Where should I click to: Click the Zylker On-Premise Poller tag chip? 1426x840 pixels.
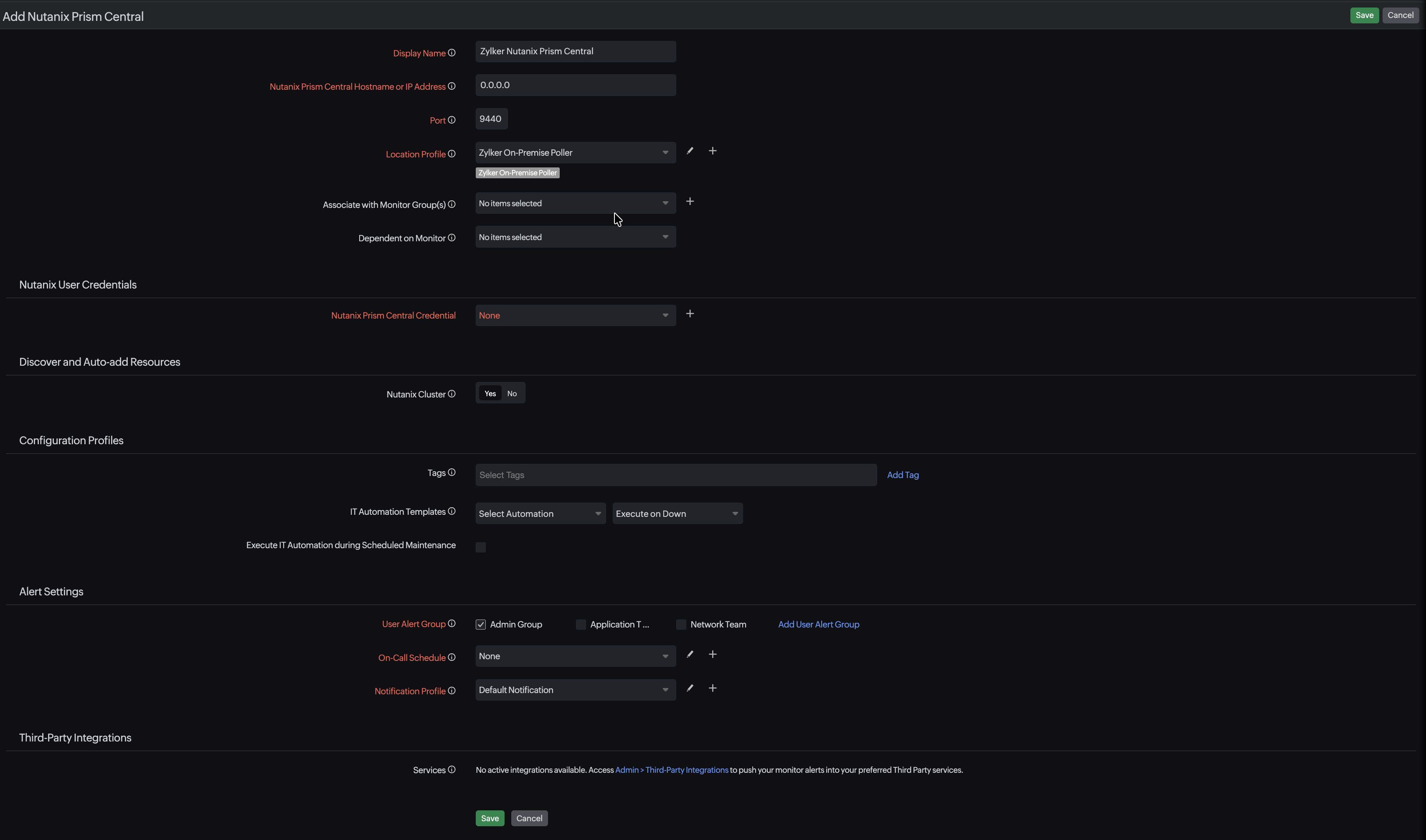click(x=518, y=173)
